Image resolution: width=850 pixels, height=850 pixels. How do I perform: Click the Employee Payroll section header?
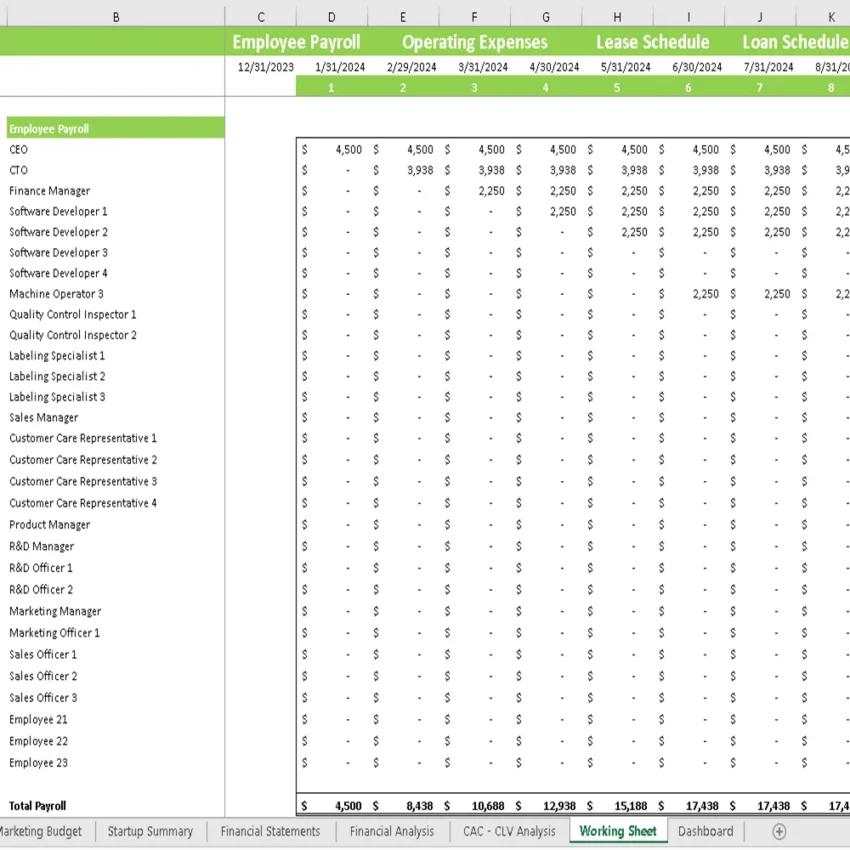(x=297, y=42)
